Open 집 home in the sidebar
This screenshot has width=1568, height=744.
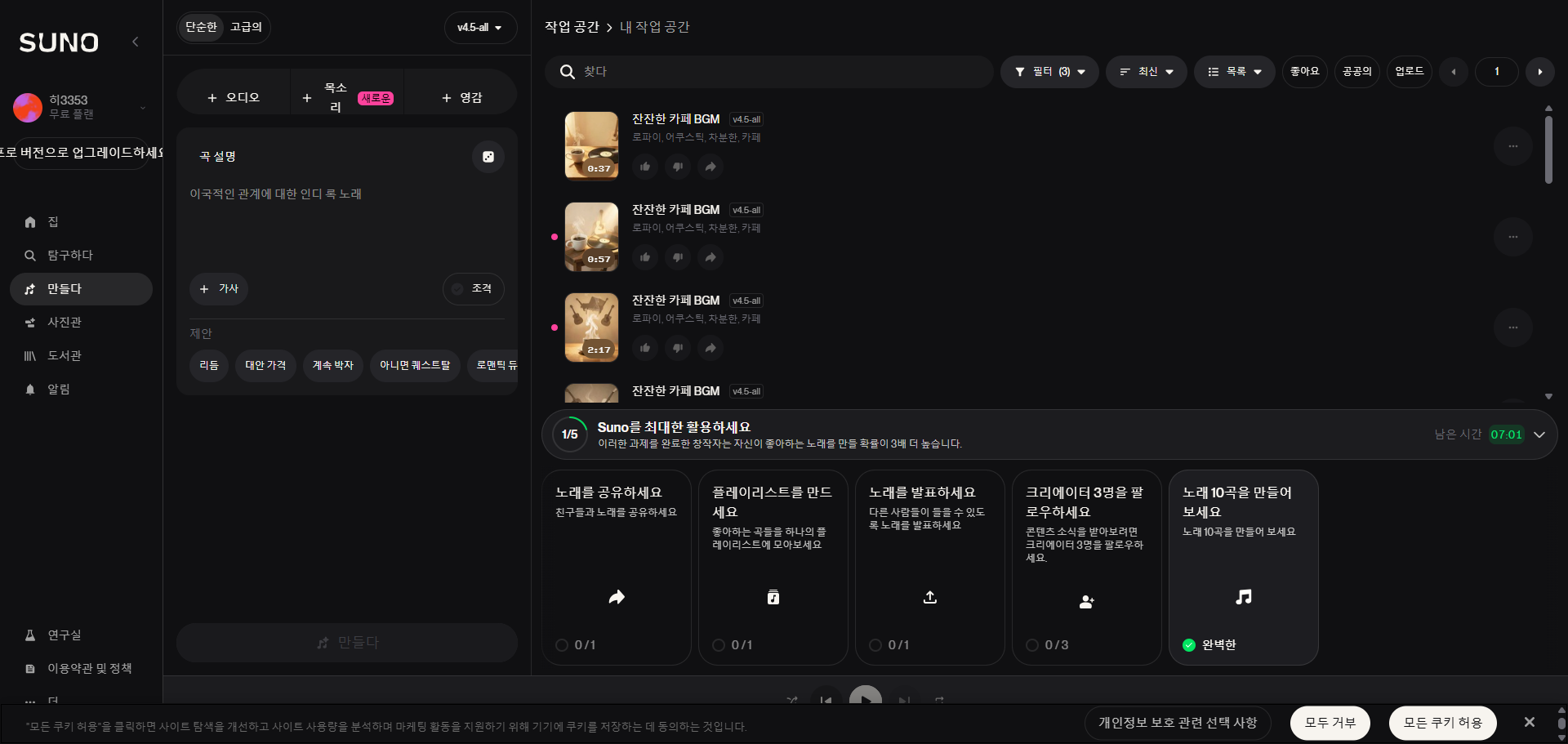81,222
